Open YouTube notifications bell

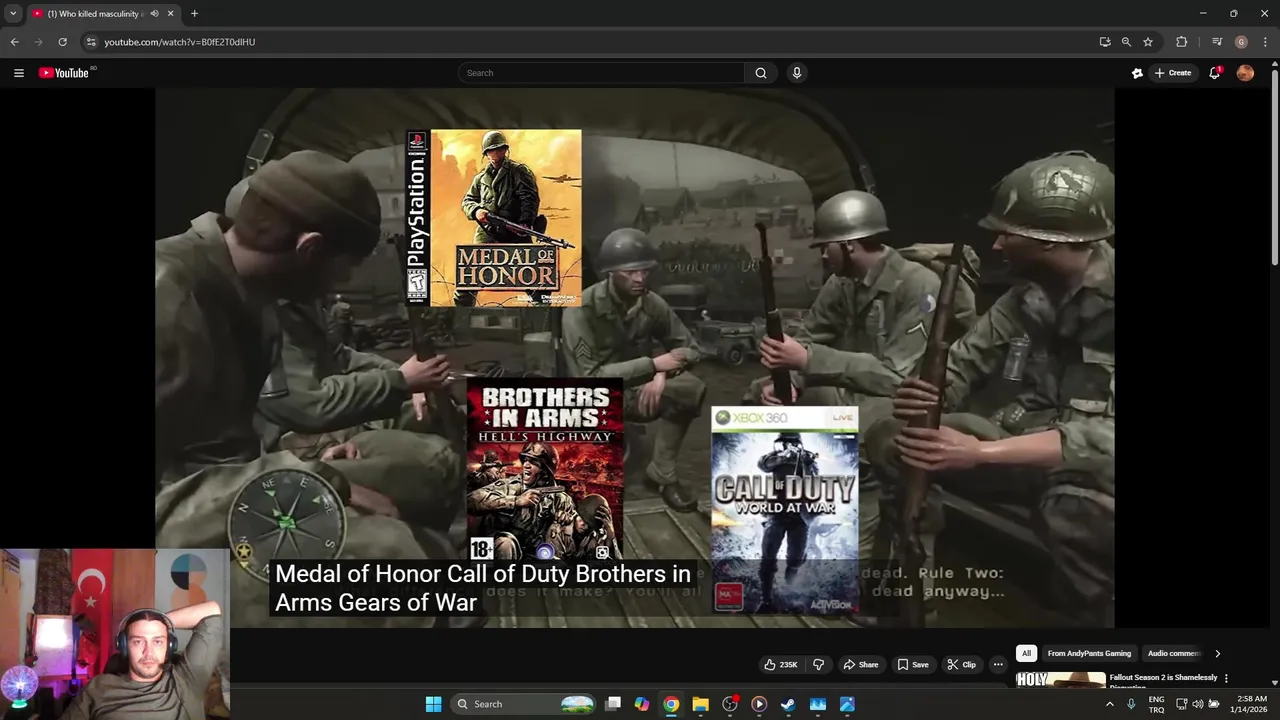pyautogui.click(x=1215, y=73)
